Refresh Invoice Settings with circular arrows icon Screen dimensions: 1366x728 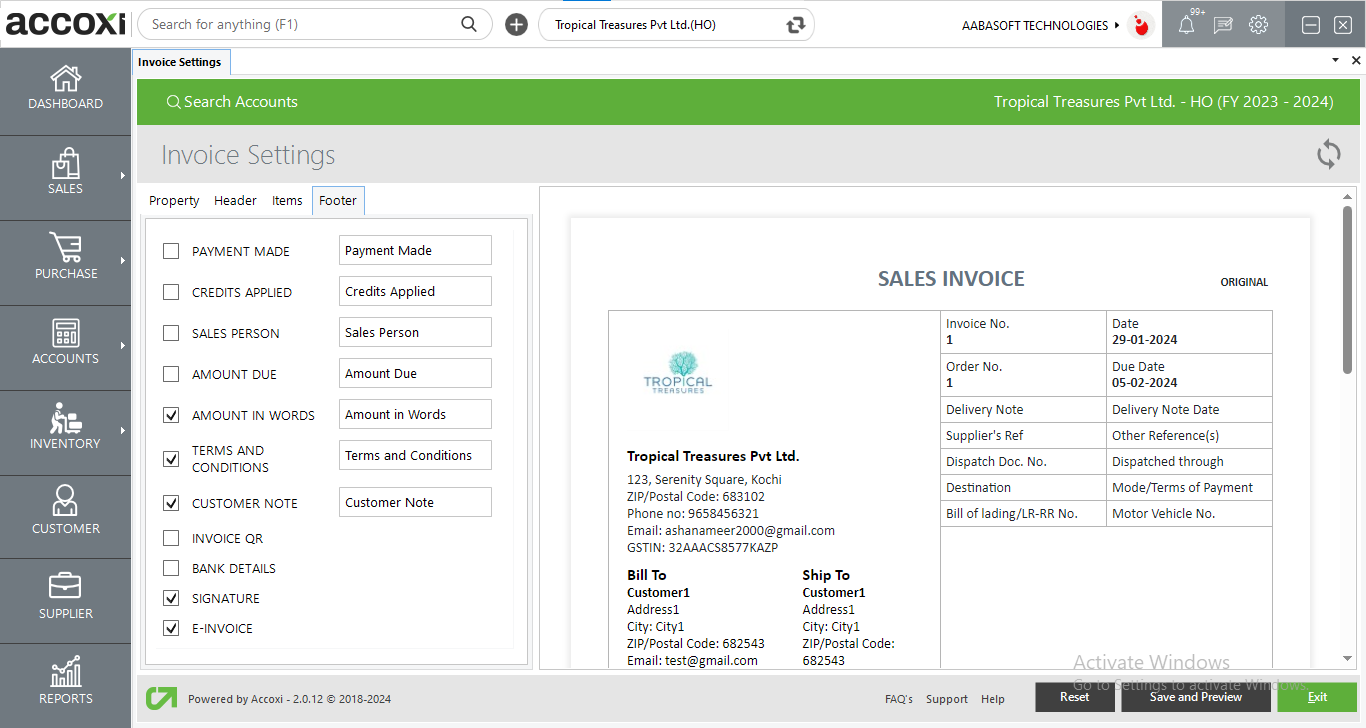click(x=1328, y=154)
